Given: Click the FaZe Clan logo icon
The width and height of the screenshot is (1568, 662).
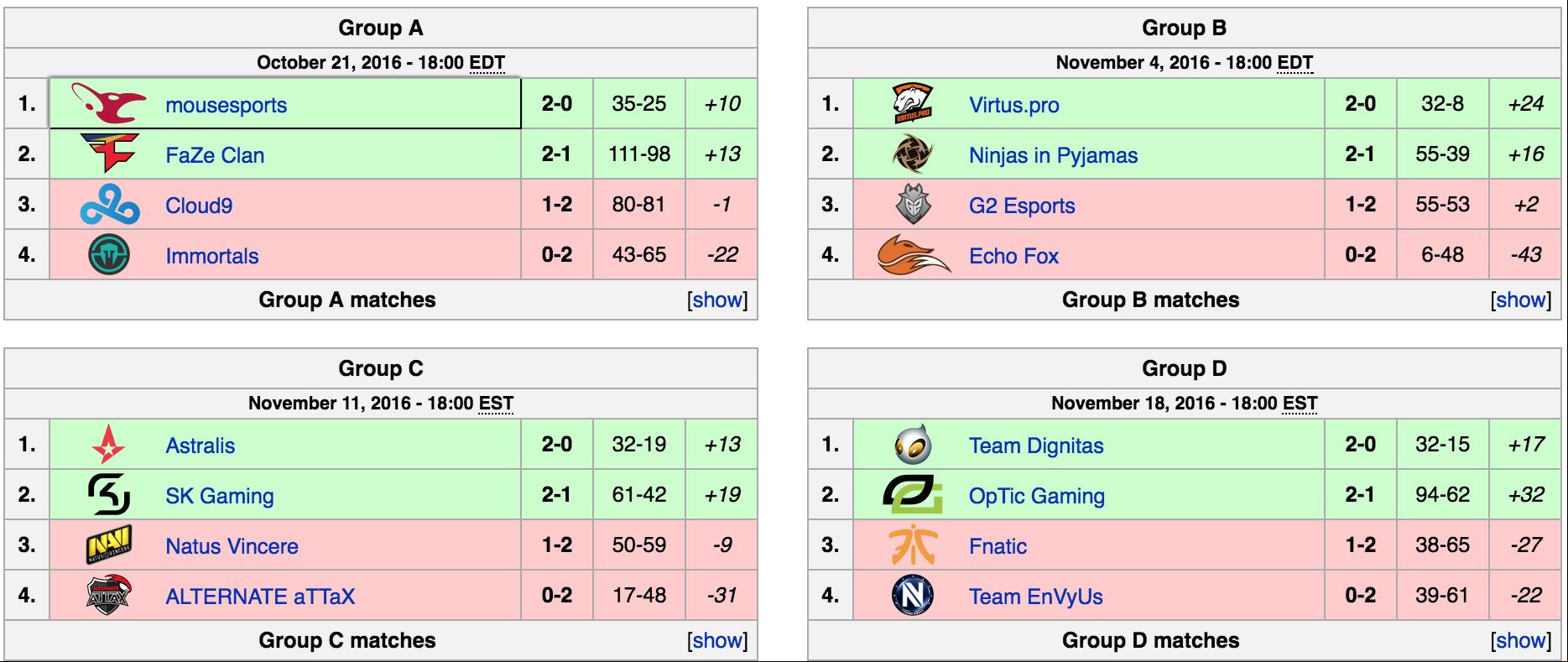Looking at the screenshot, I should pyautogui.click(x=109, y=154).
